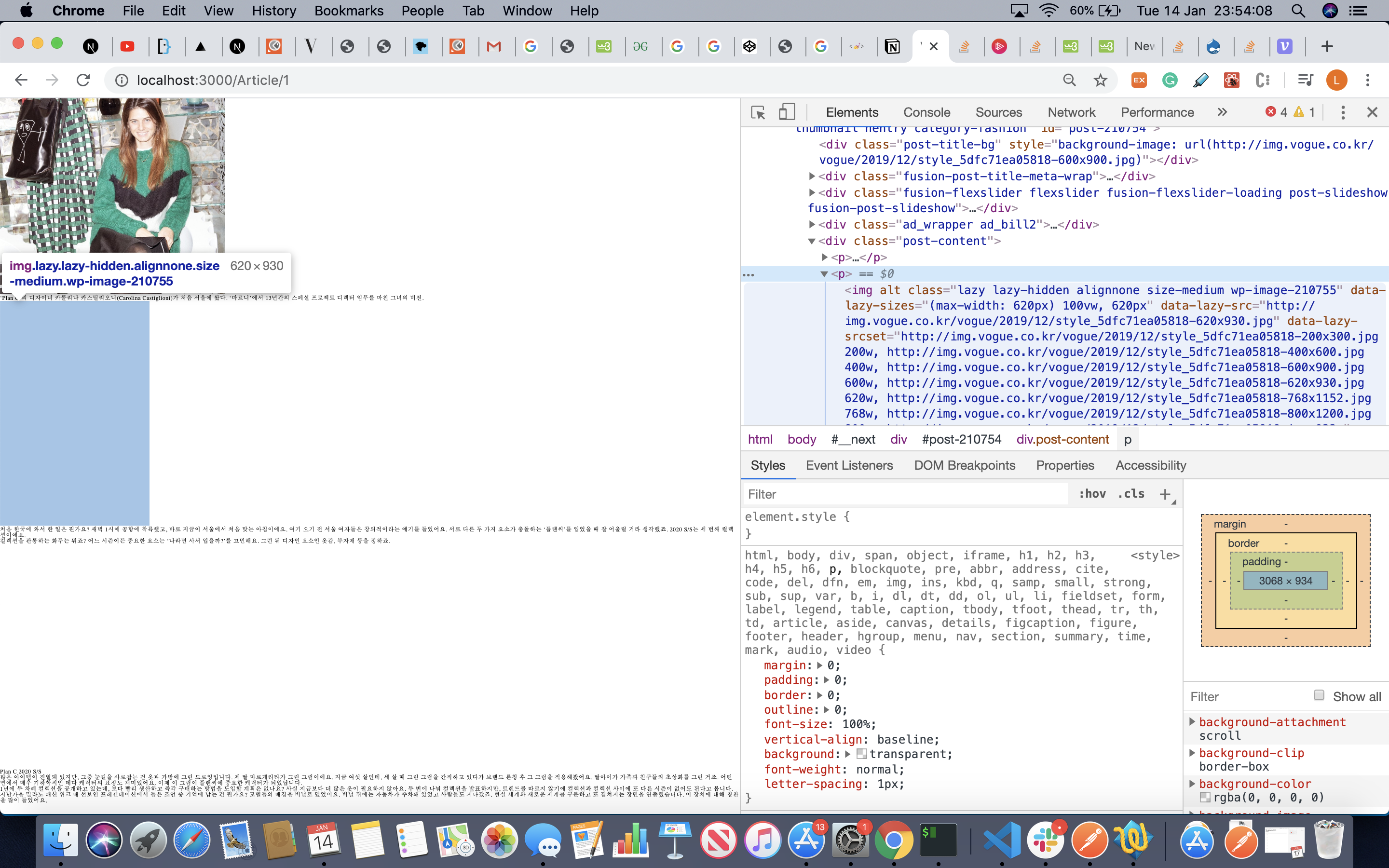Switch to the Performance tab
Viewport: 1389px width, 868px height.
point(1157,112)
